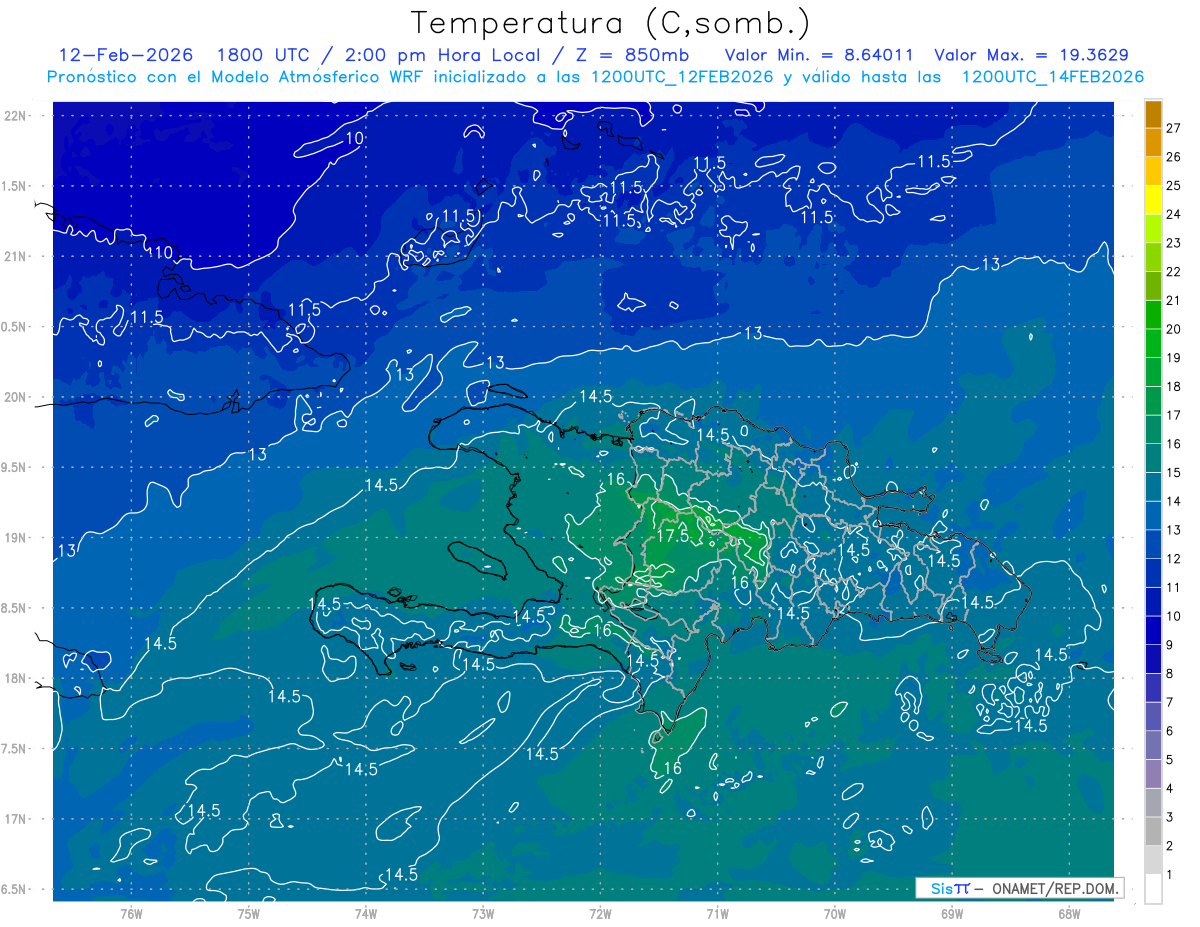
Task: Click the "17N" latitude axis label
Action: [x=15, y=819]
